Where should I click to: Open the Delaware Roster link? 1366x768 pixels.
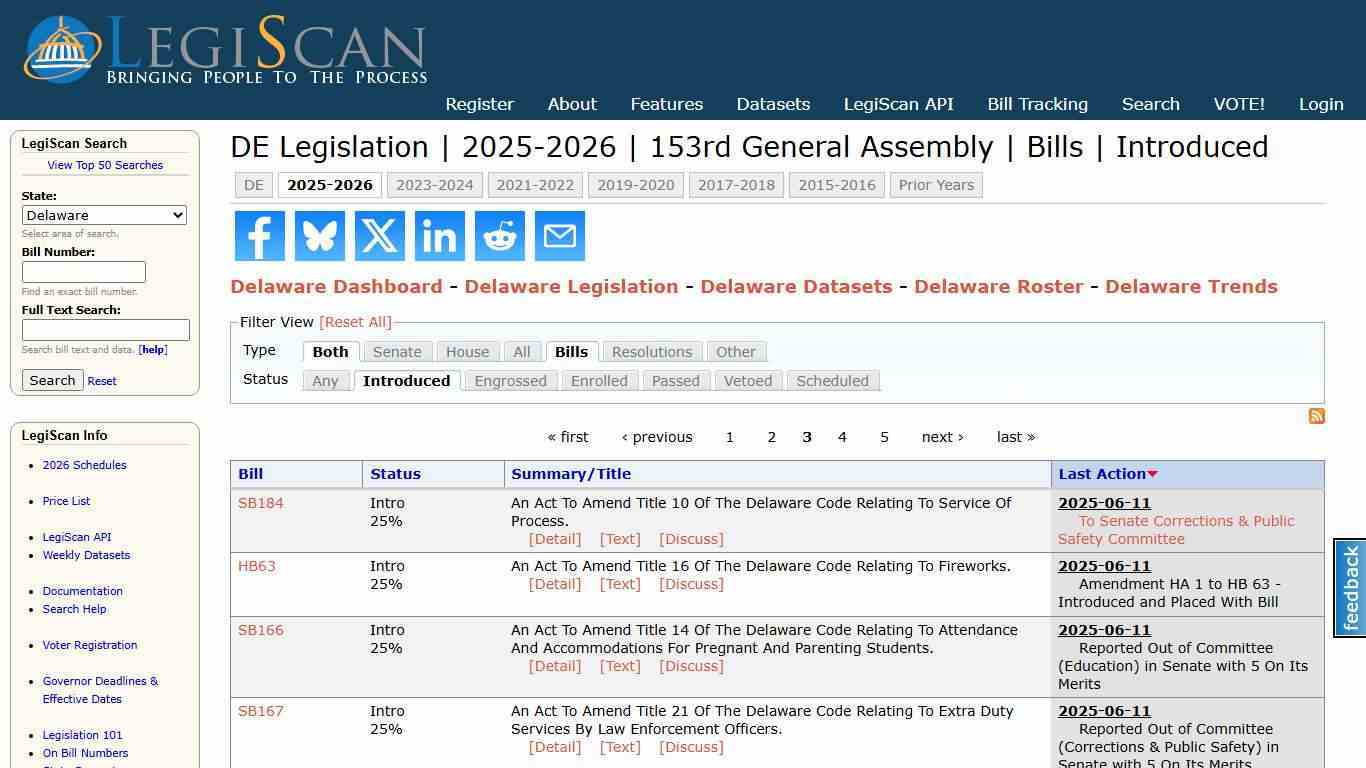coord(998,286)
